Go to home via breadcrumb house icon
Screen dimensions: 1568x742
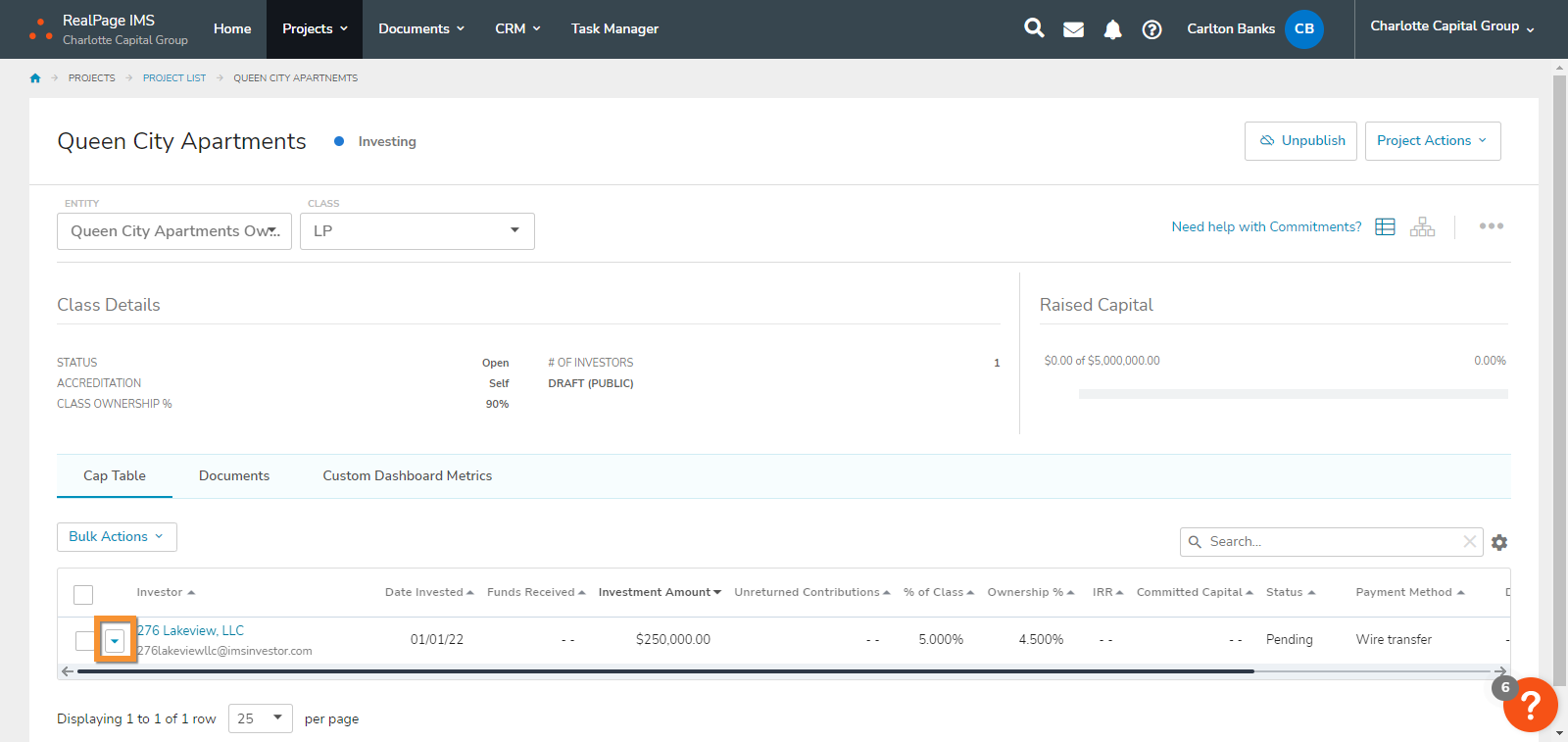35,77
